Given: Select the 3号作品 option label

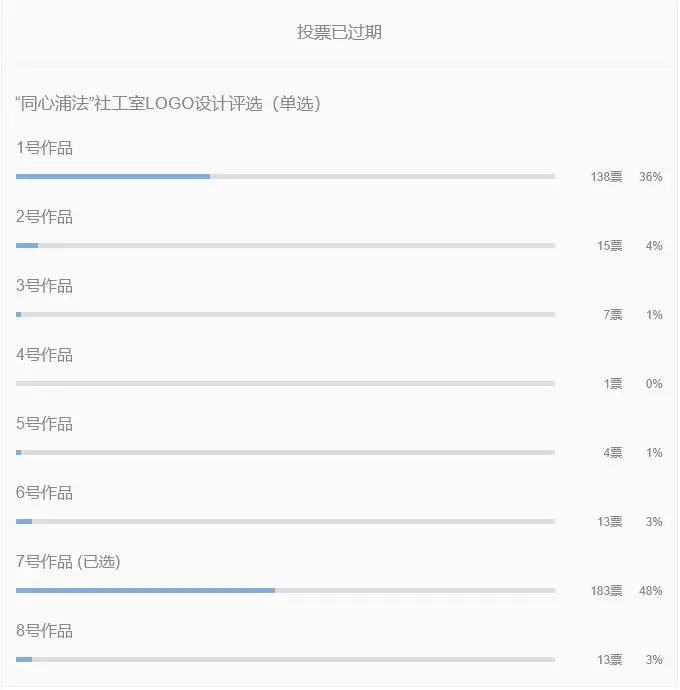Looking at the screenshot, I should [44, 286].
